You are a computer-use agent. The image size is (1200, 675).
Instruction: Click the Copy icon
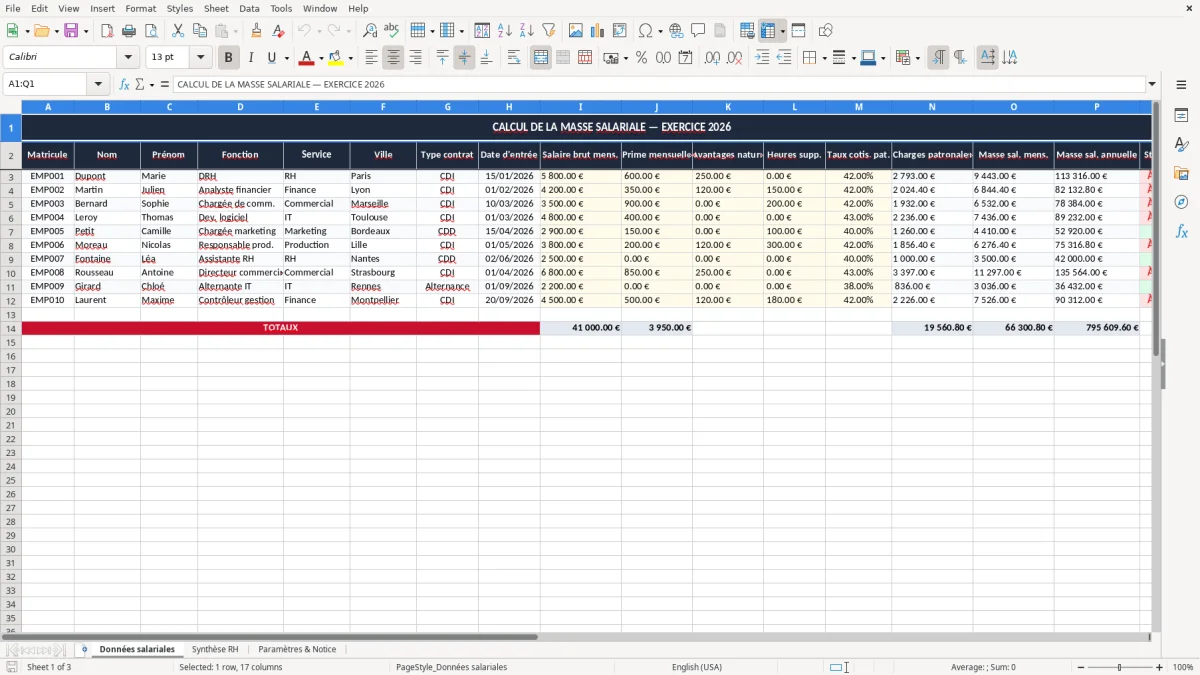click(200, 31)
